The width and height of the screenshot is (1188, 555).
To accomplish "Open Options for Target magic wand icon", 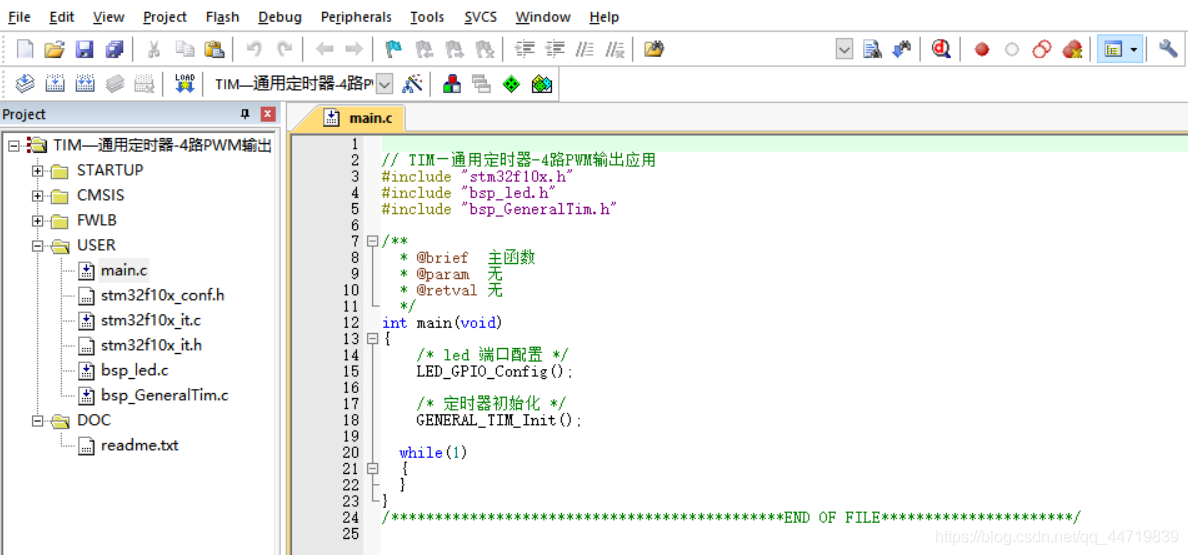I will click(413, 84).
